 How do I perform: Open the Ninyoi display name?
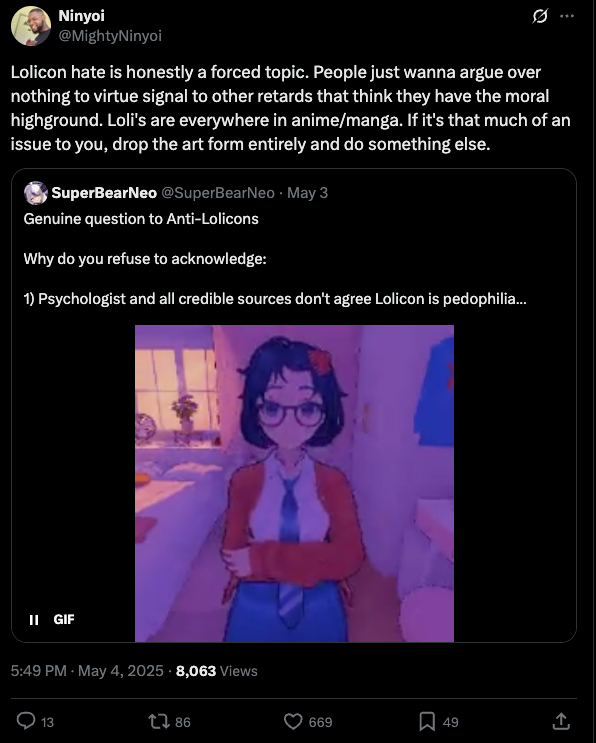click(x=81, y=16)
